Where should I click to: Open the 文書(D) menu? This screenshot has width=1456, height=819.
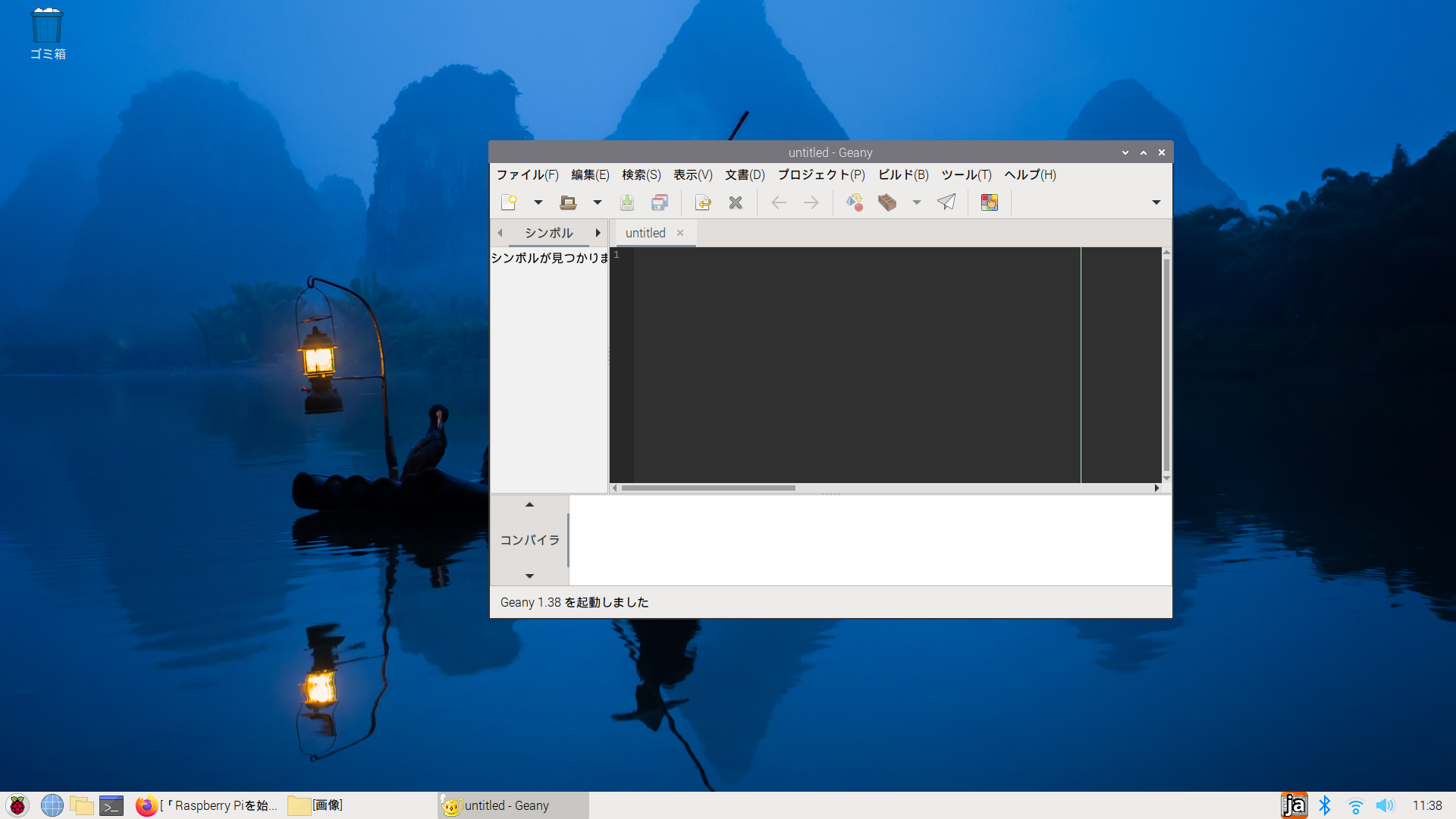(745, 175)
